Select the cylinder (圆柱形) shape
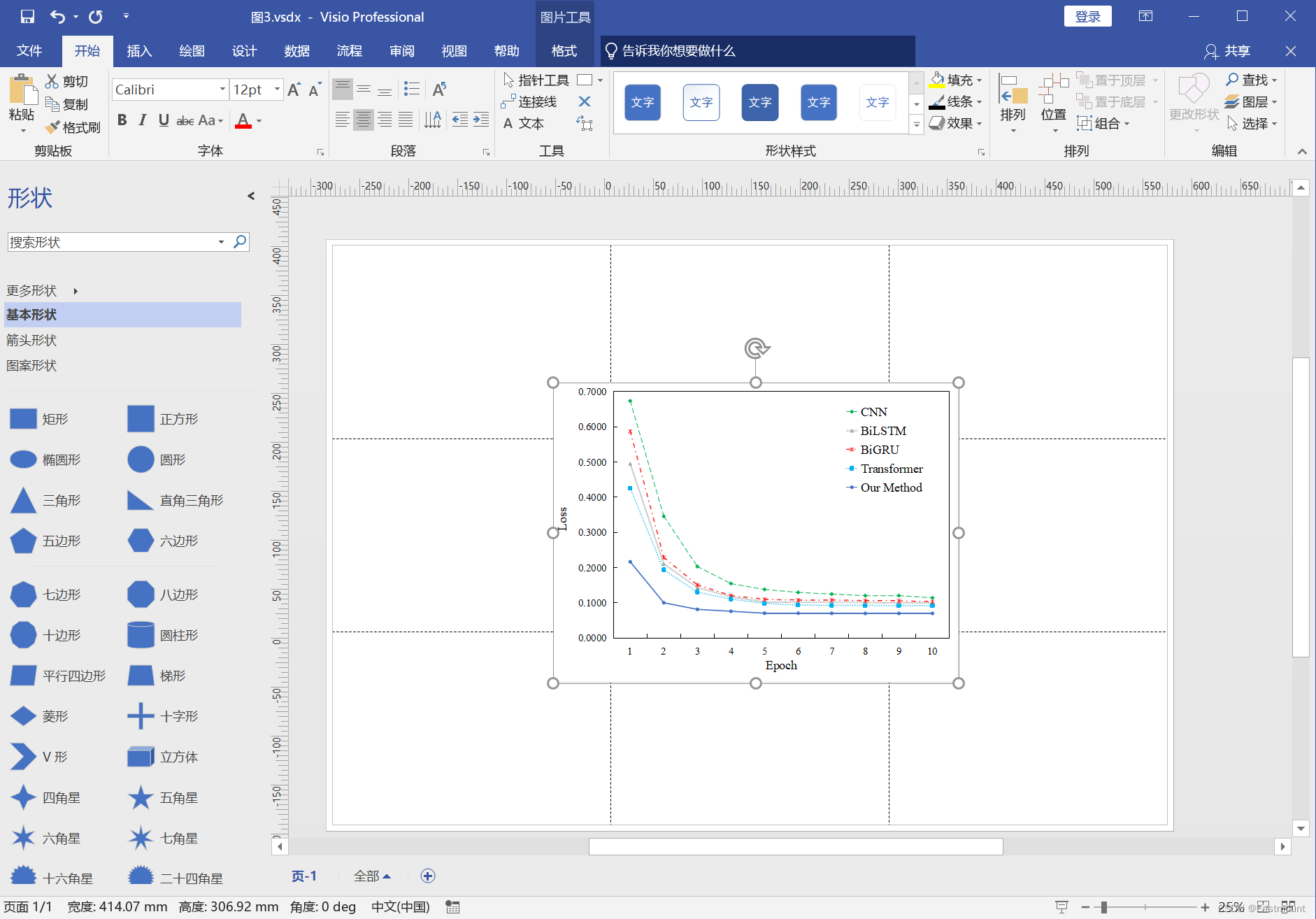1316x919 pixels. [x=162, y=635]
